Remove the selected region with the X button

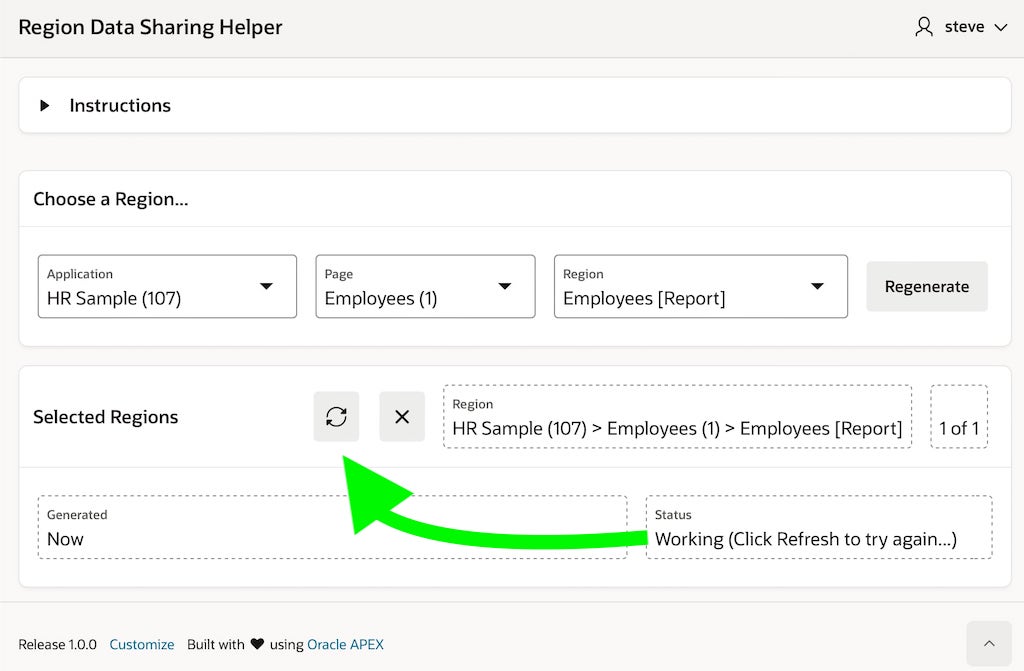click(x=402, y=417)
